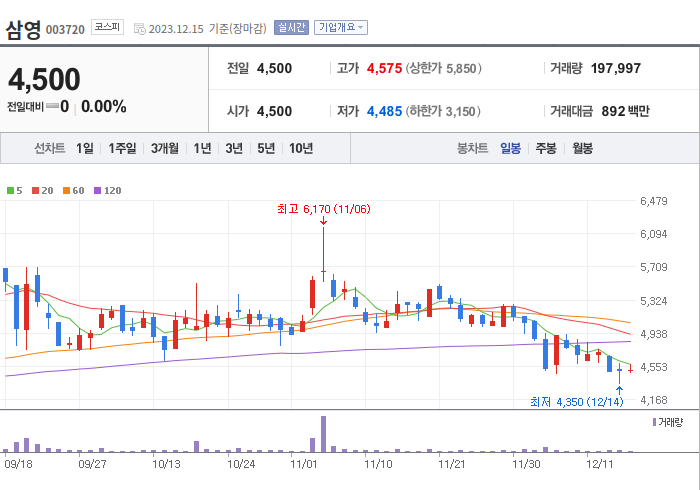Click the red 20-day moving average swatch

tap(35, 191)
